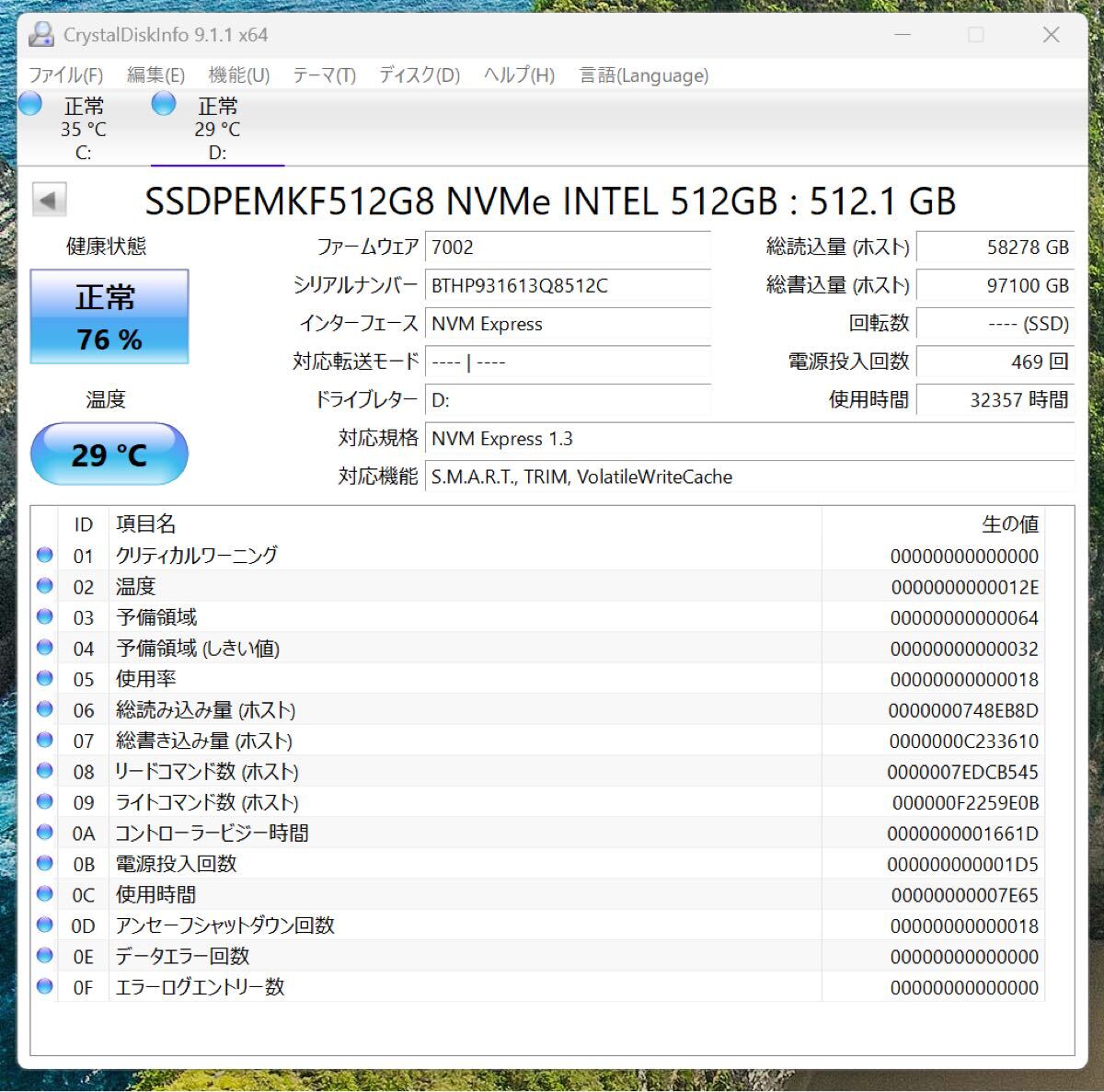This screenshot has width=1104, height=1092.
Task: Click raw value 0000000000012E
Action: 964,587
